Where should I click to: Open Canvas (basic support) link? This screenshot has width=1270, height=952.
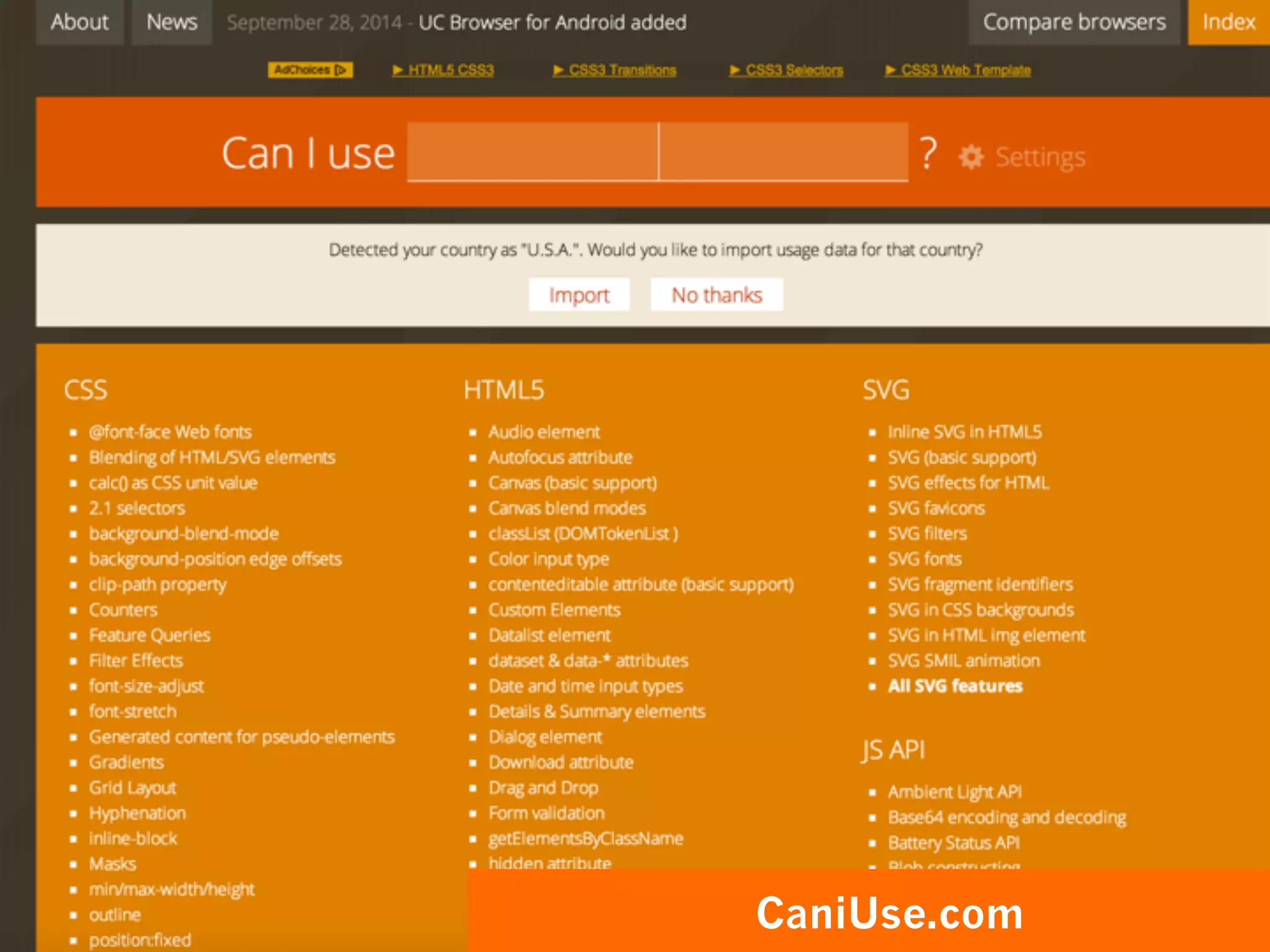tap(572, 483)
